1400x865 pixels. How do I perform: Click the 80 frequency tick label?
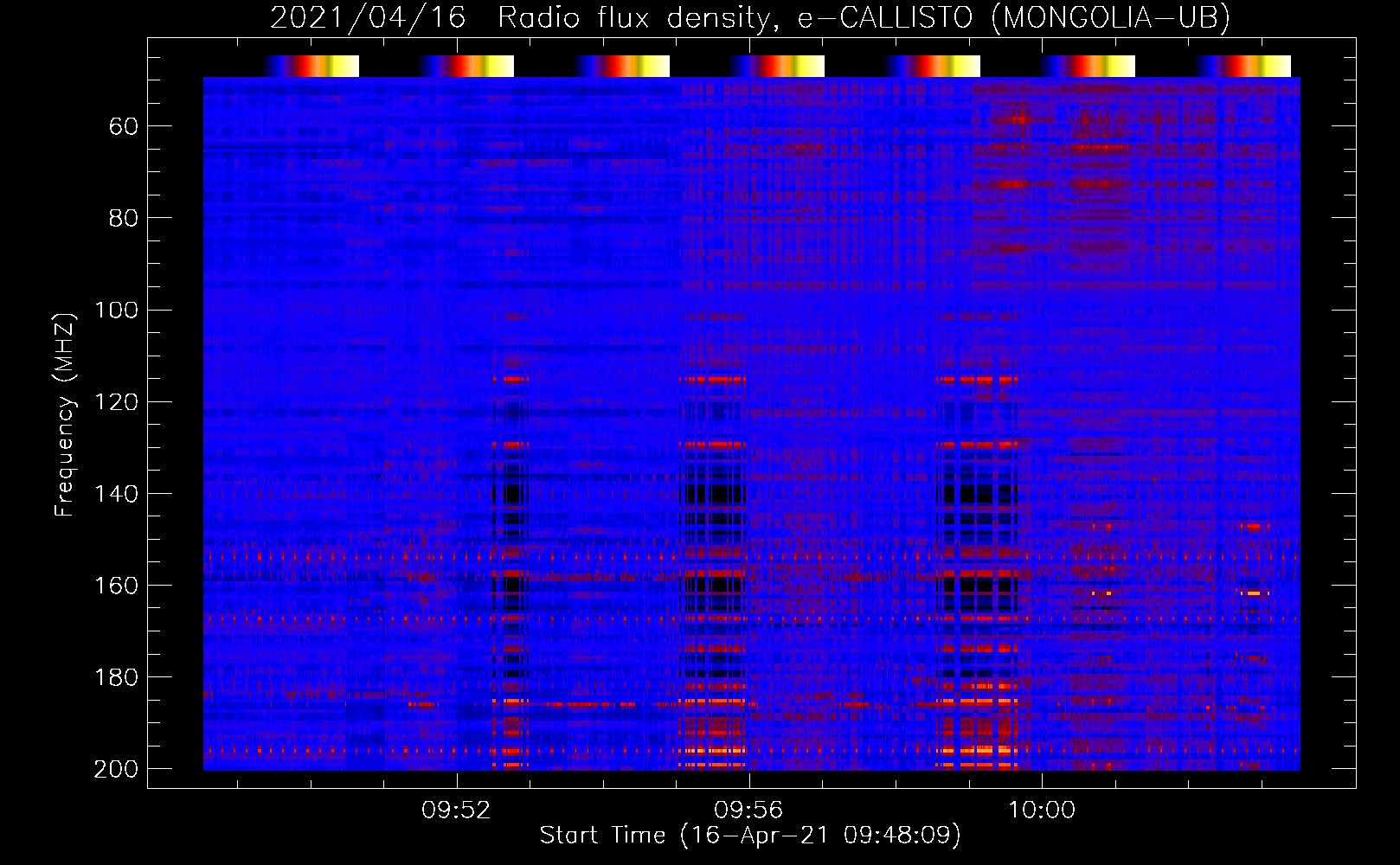124,218
